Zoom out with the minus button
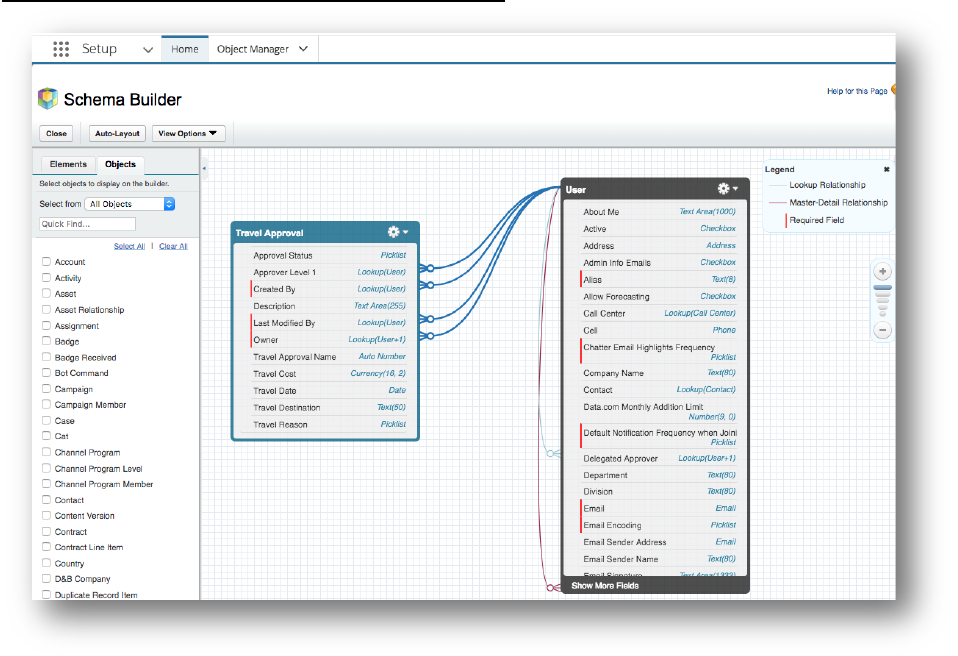 tap(882, 330)
